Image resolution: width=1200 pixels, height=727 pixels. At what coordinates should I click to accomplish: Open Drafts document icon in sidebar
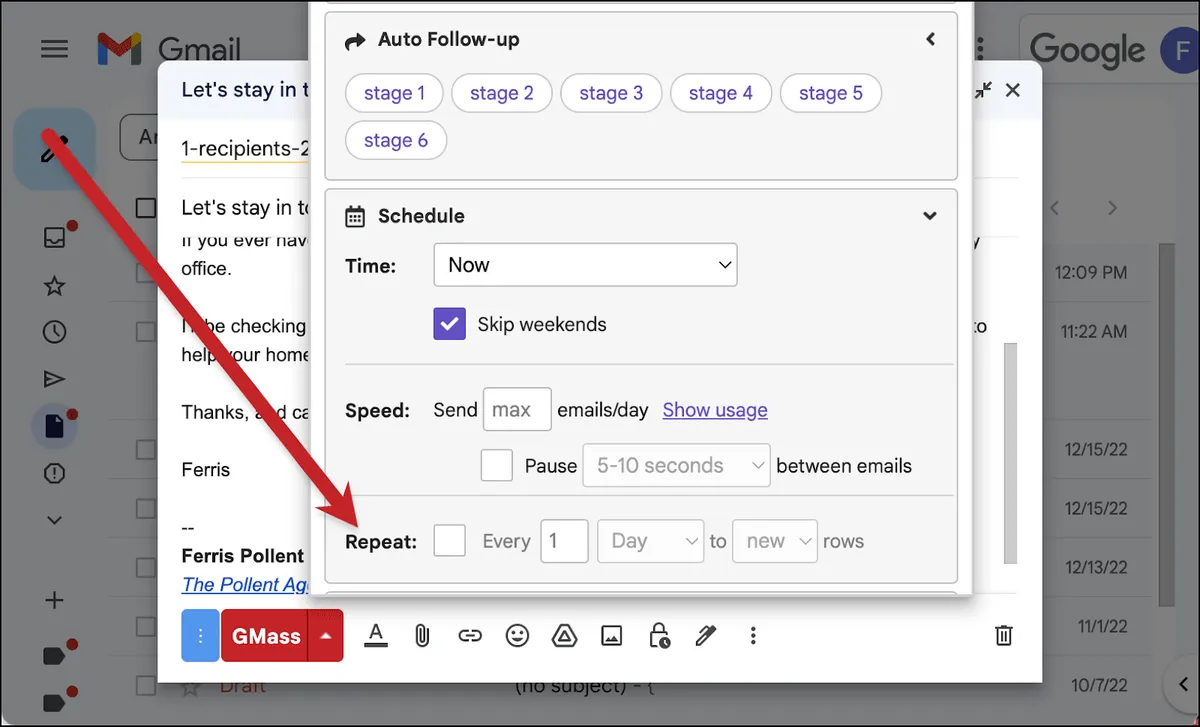(55, 426)
